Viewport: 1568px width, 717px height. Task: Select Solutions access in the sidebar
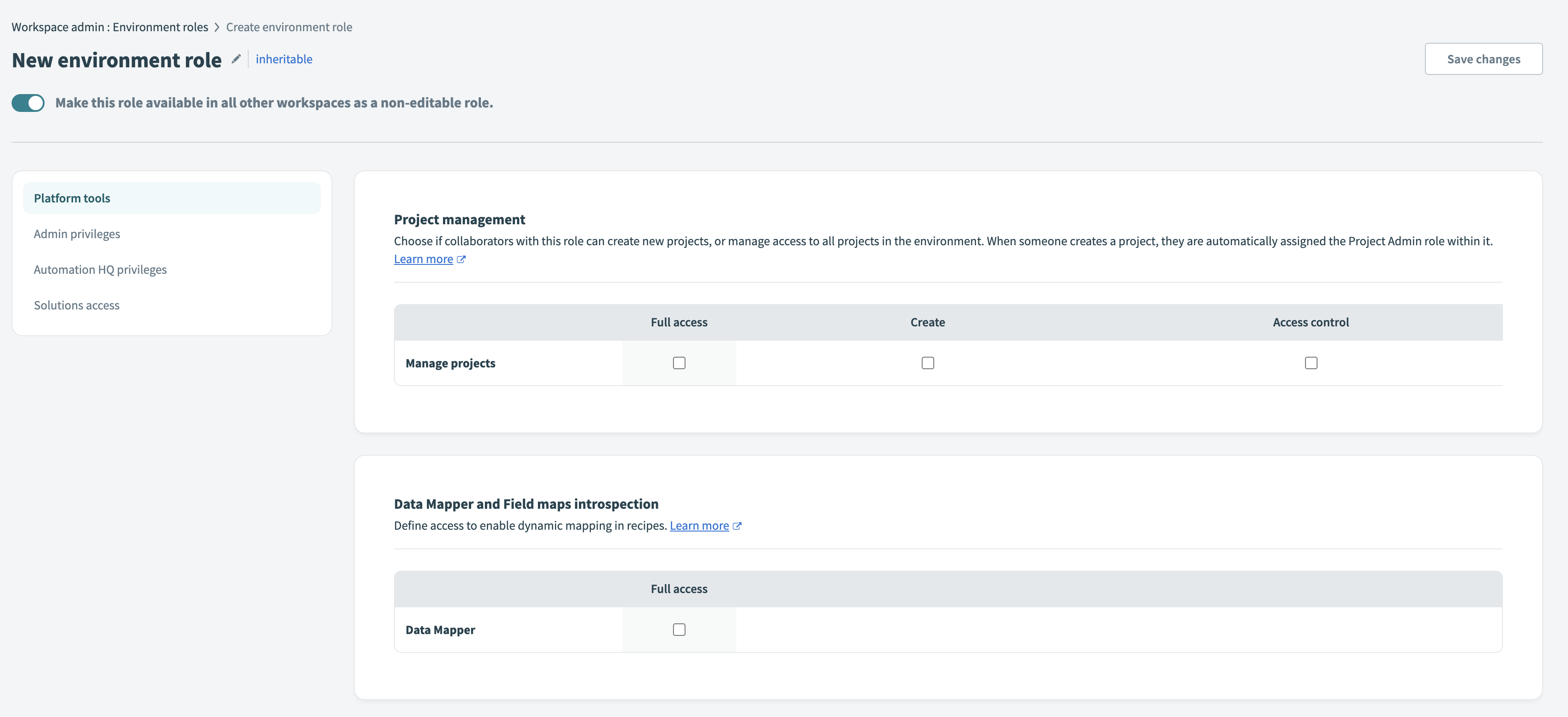click(x=76, y=305)
